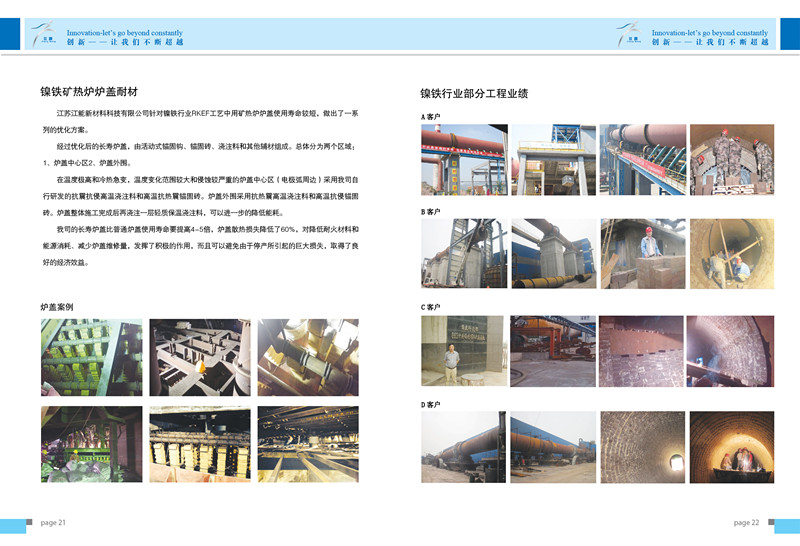Click the C客户 label
This screenshot has height=546, width=800.
[431, 307]
